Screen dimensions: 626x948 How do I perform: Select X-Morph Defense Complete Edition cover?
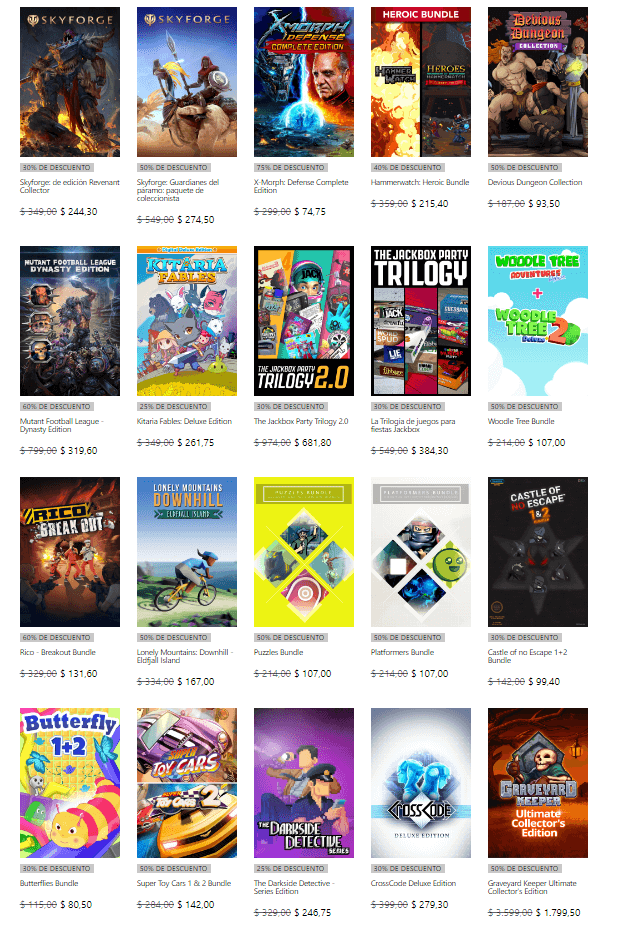pyautogui.click(x=304, y=82)
